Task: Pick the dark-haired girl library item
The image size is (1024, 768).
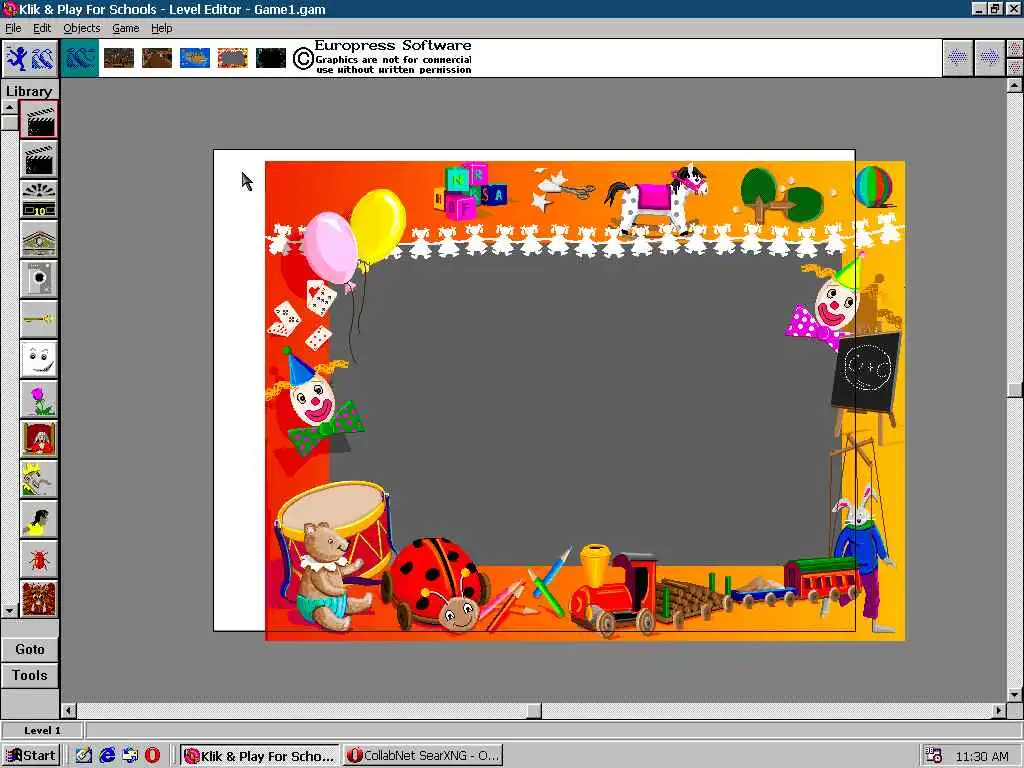Action: pyautogui.click(x=39, y=519)
